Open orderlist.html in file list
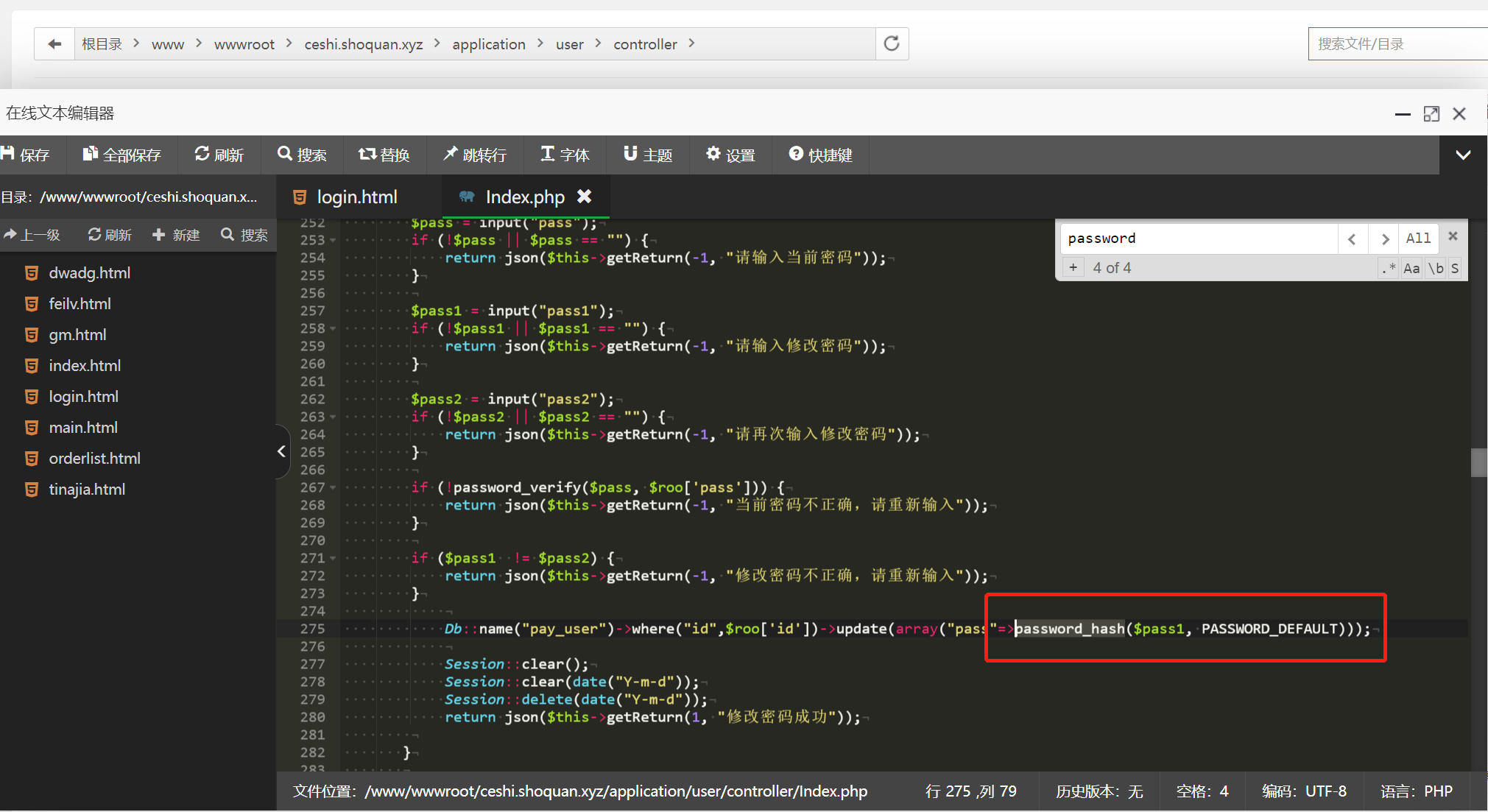 (x=94, y=459)
